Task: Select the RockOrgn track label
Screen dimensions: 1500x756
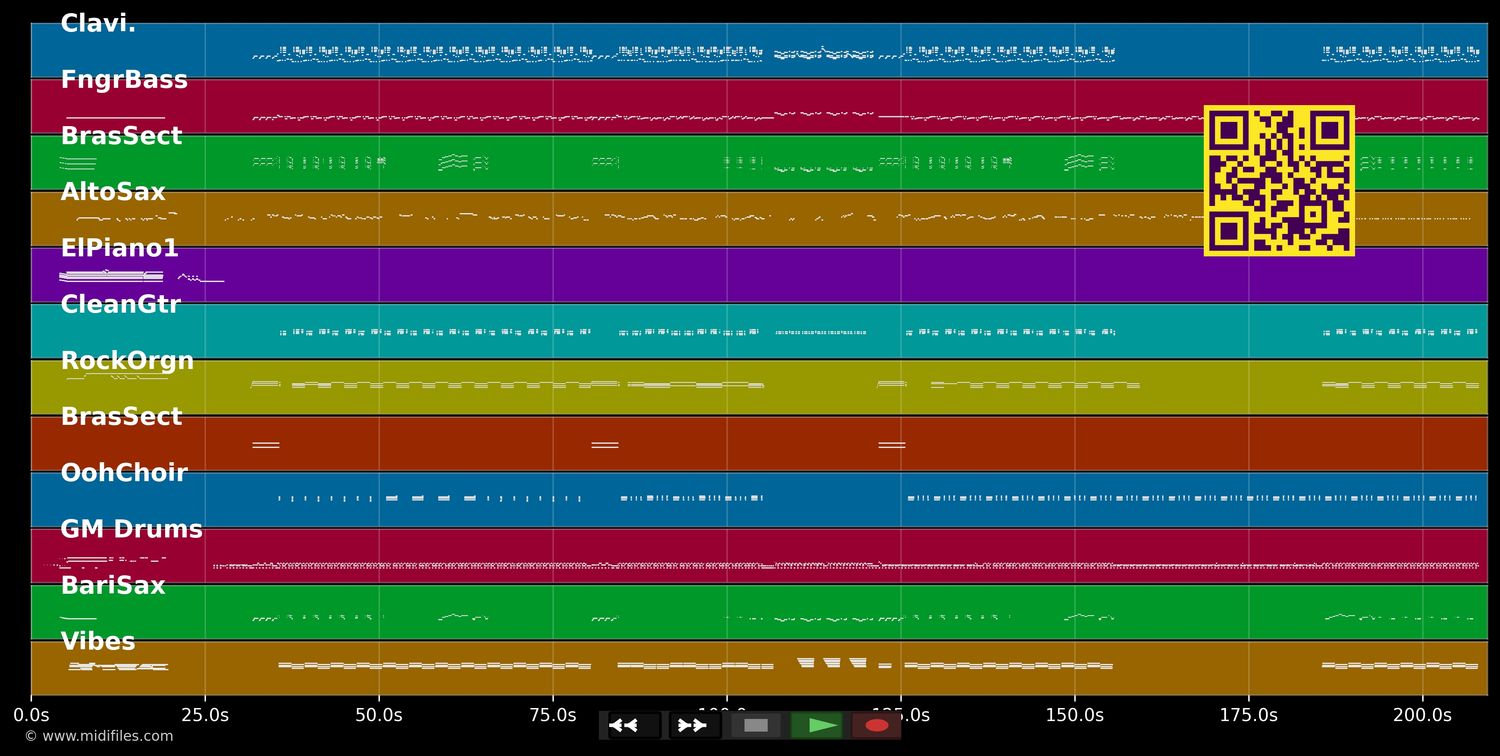Action: [x=127, y=361]
